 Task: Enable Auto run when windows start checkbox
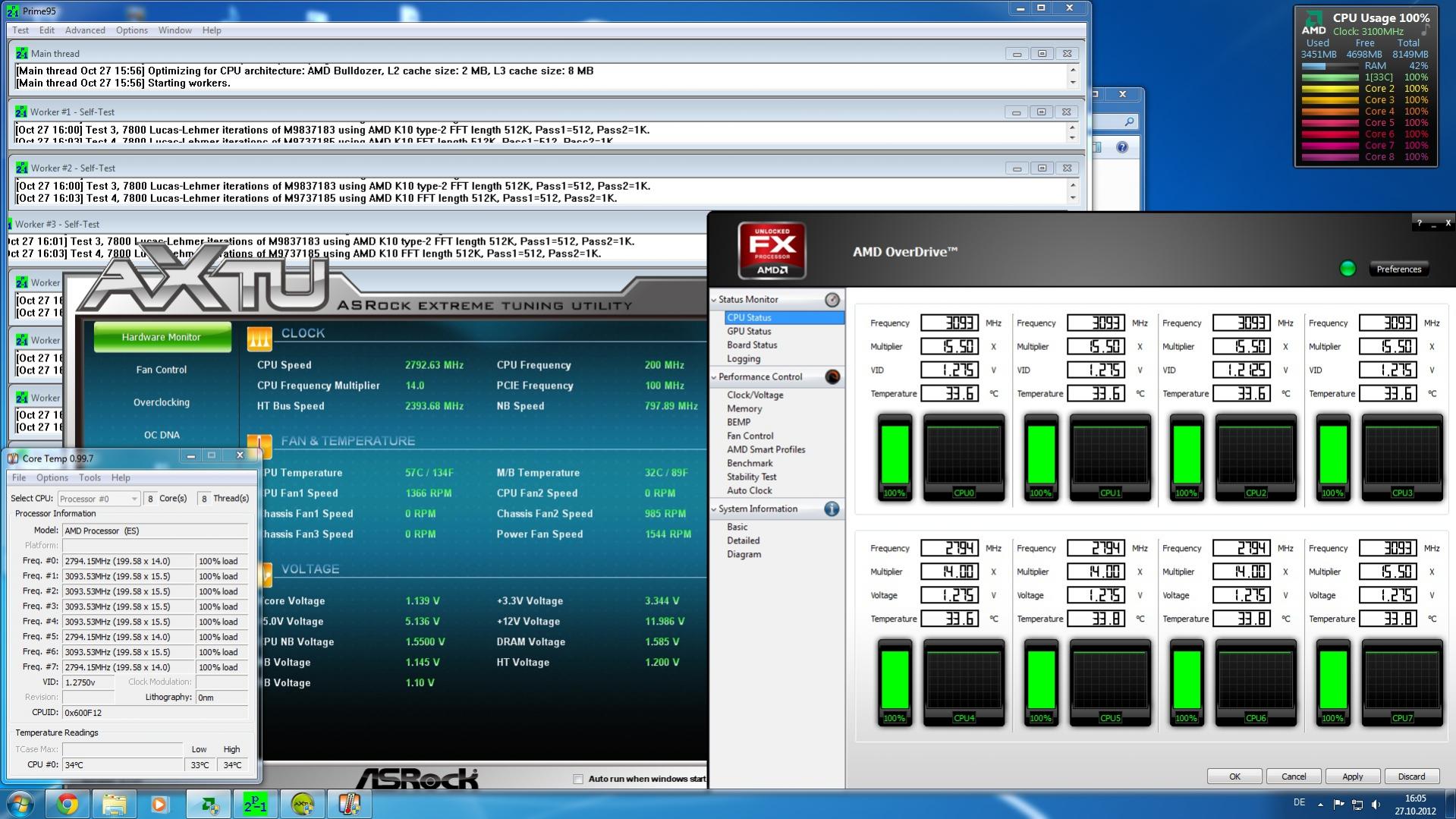(578, 779)
